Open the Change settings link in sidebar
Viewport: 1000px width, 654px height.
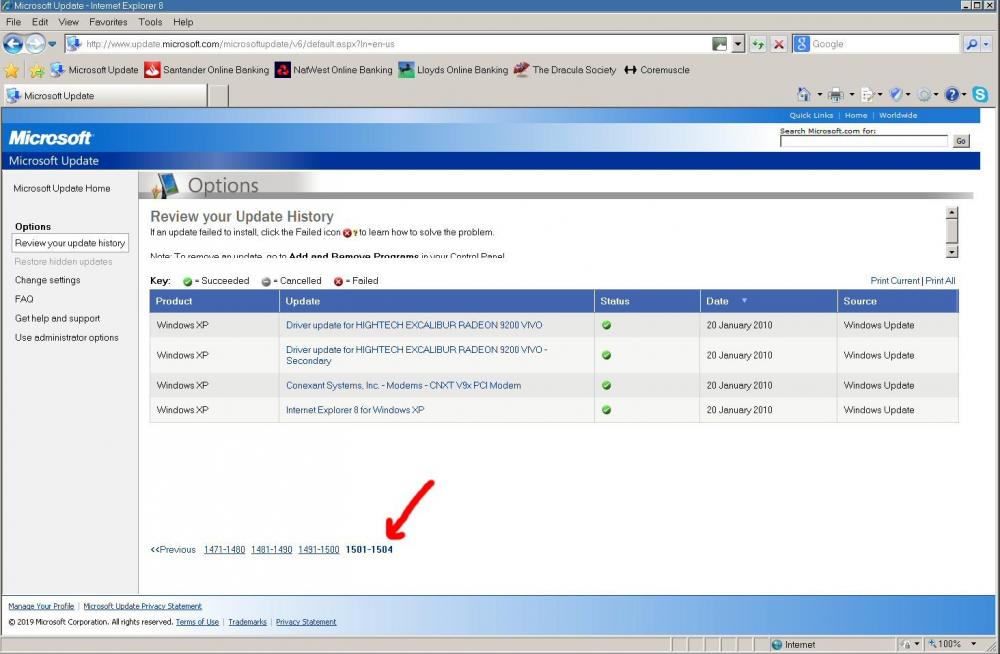[47, 280]
